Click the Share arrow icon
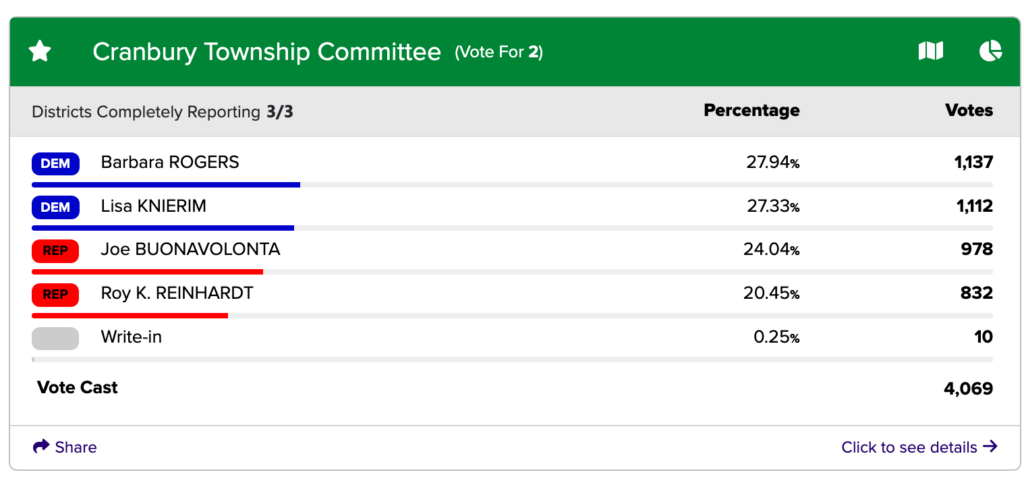 [41, 447]
